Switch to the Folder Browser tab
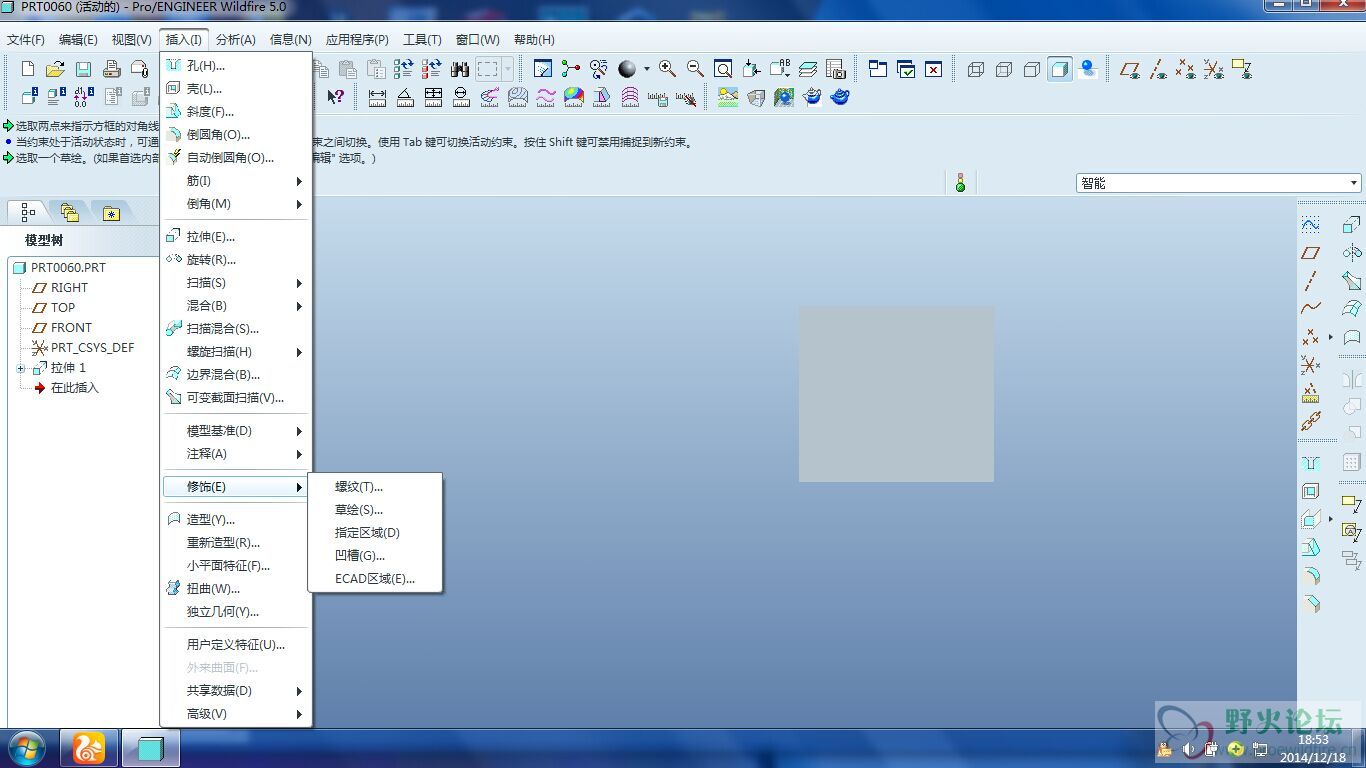 click(69, 212)
